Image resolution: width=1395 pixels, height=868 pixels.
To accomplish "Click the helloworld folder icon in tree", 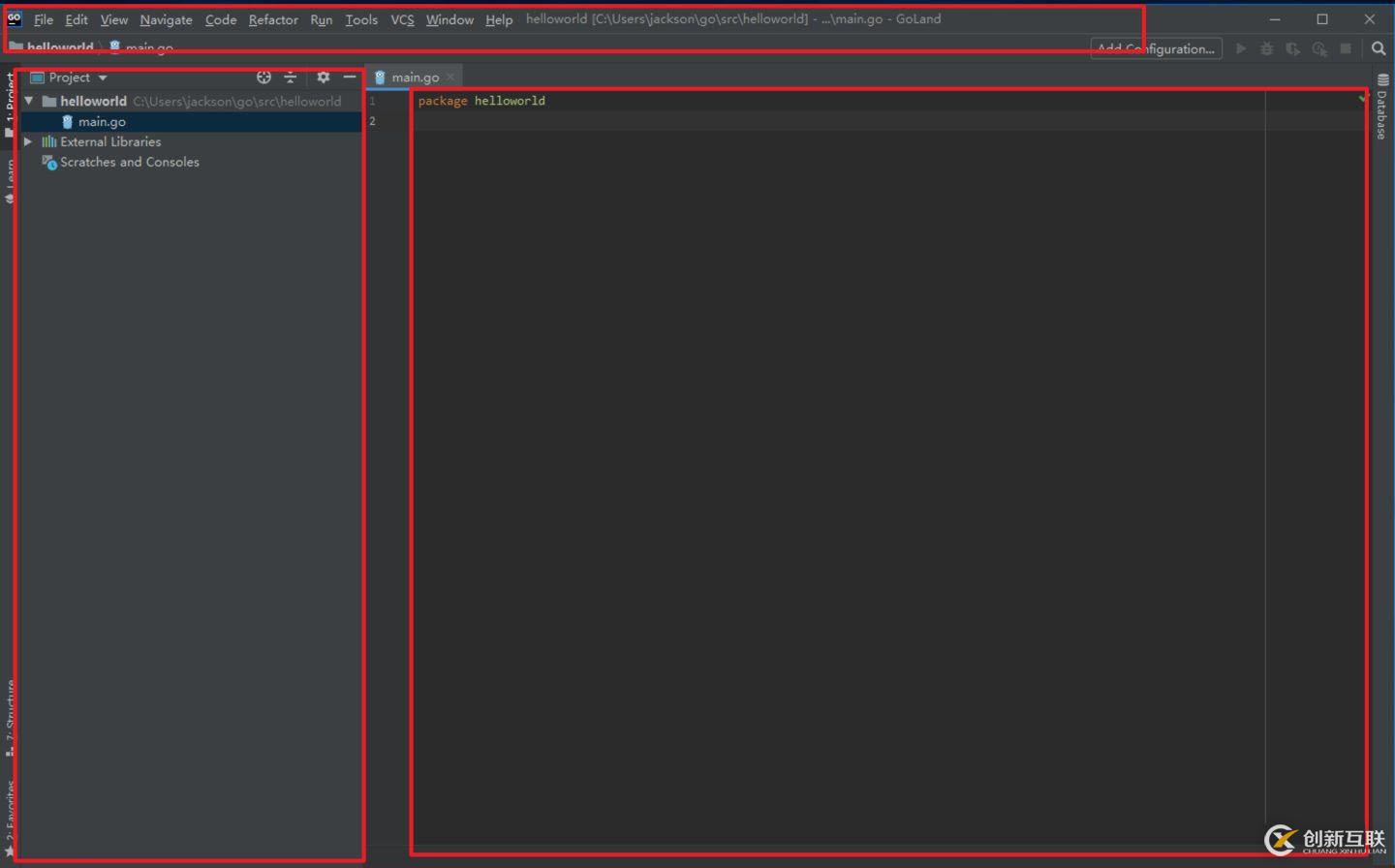I will tap(49, 101).
